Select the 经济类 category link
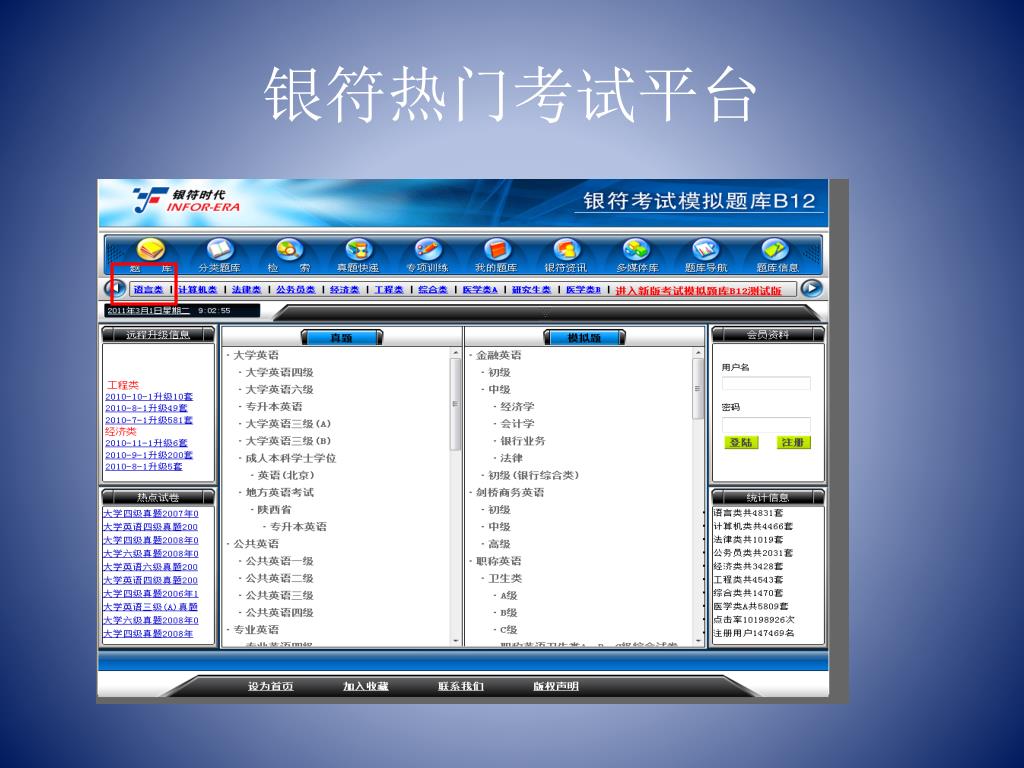 tap(344, 289)
